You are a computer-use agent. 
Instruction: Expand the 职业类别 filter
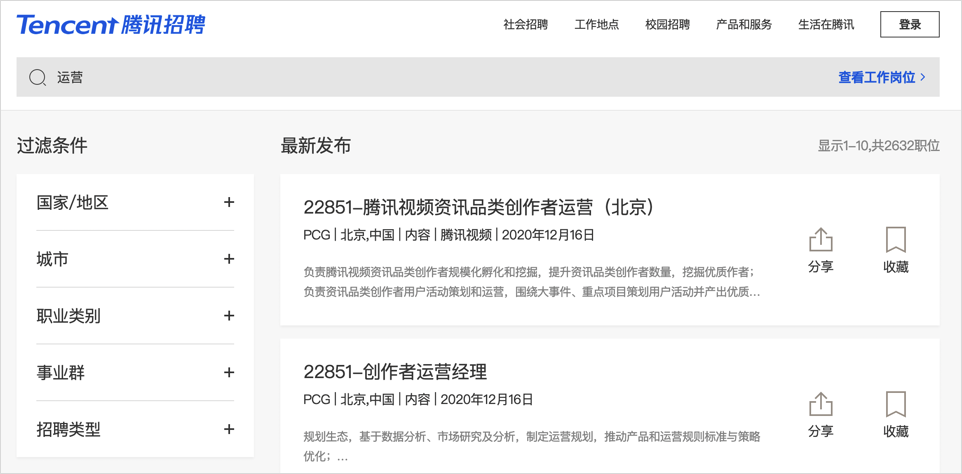tap(135, 316)
